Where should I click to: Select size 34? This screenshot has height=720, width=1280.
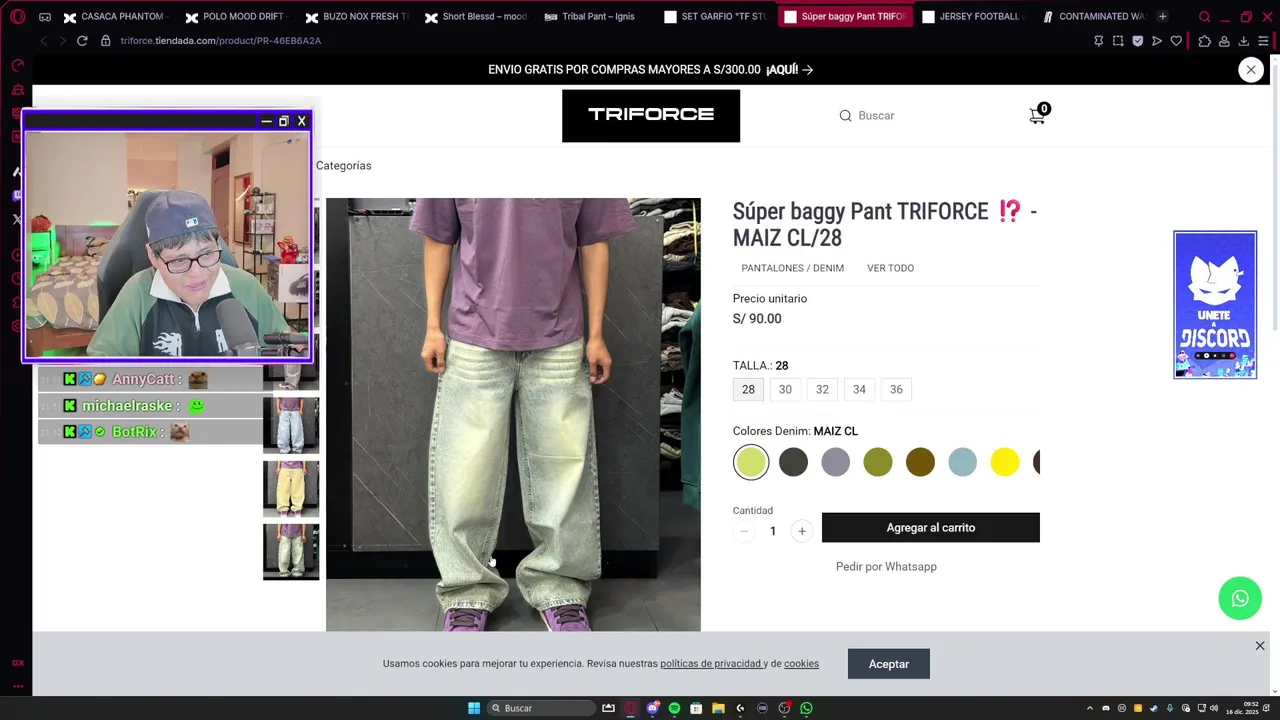859,390
